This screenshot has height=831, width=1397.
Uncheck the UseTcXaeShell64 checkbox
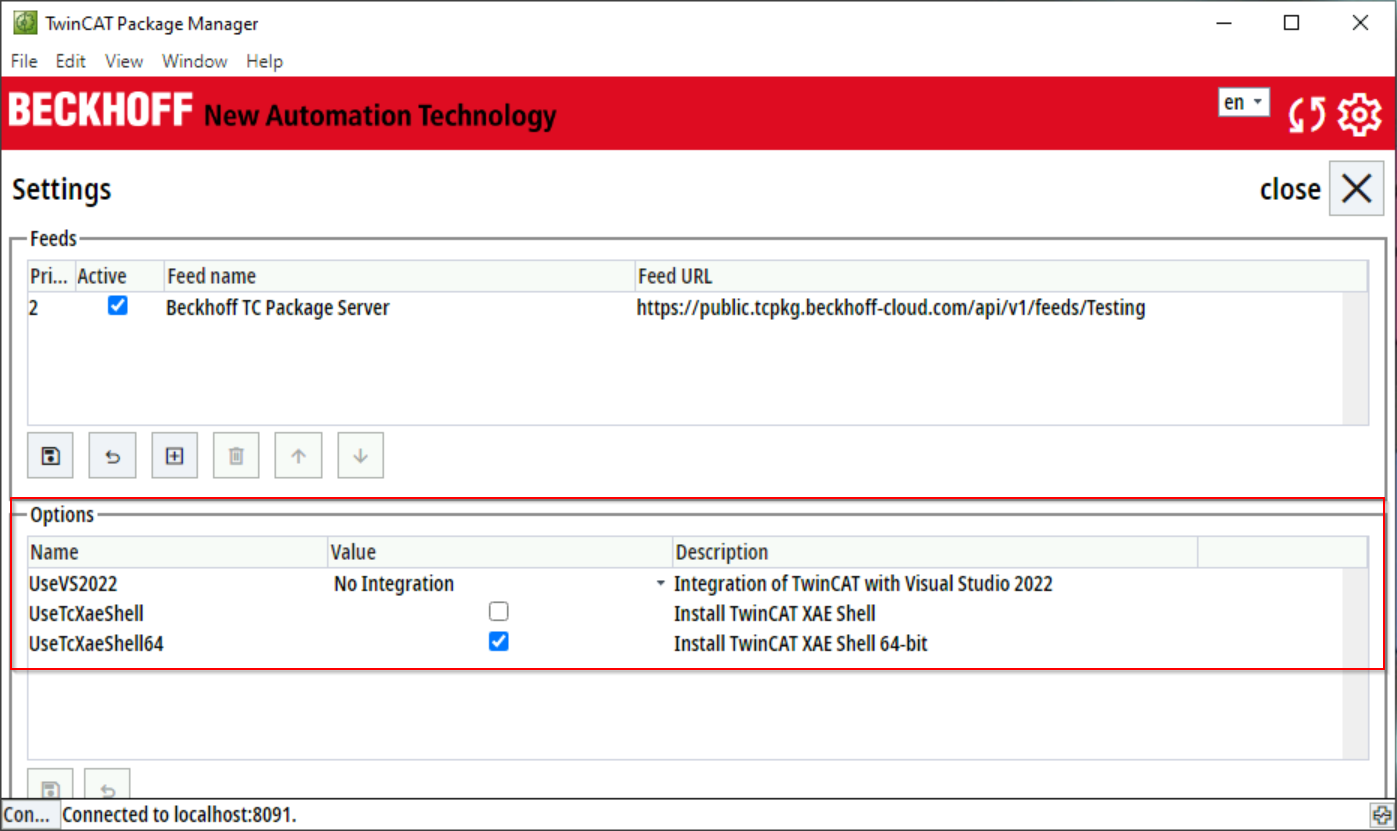coord(499,642)
